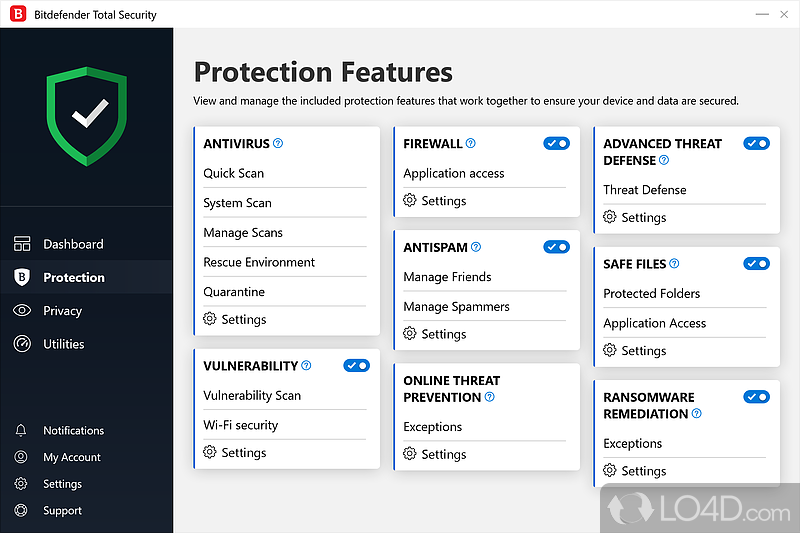Disable the Firewall toggle

tap(556, 144)
